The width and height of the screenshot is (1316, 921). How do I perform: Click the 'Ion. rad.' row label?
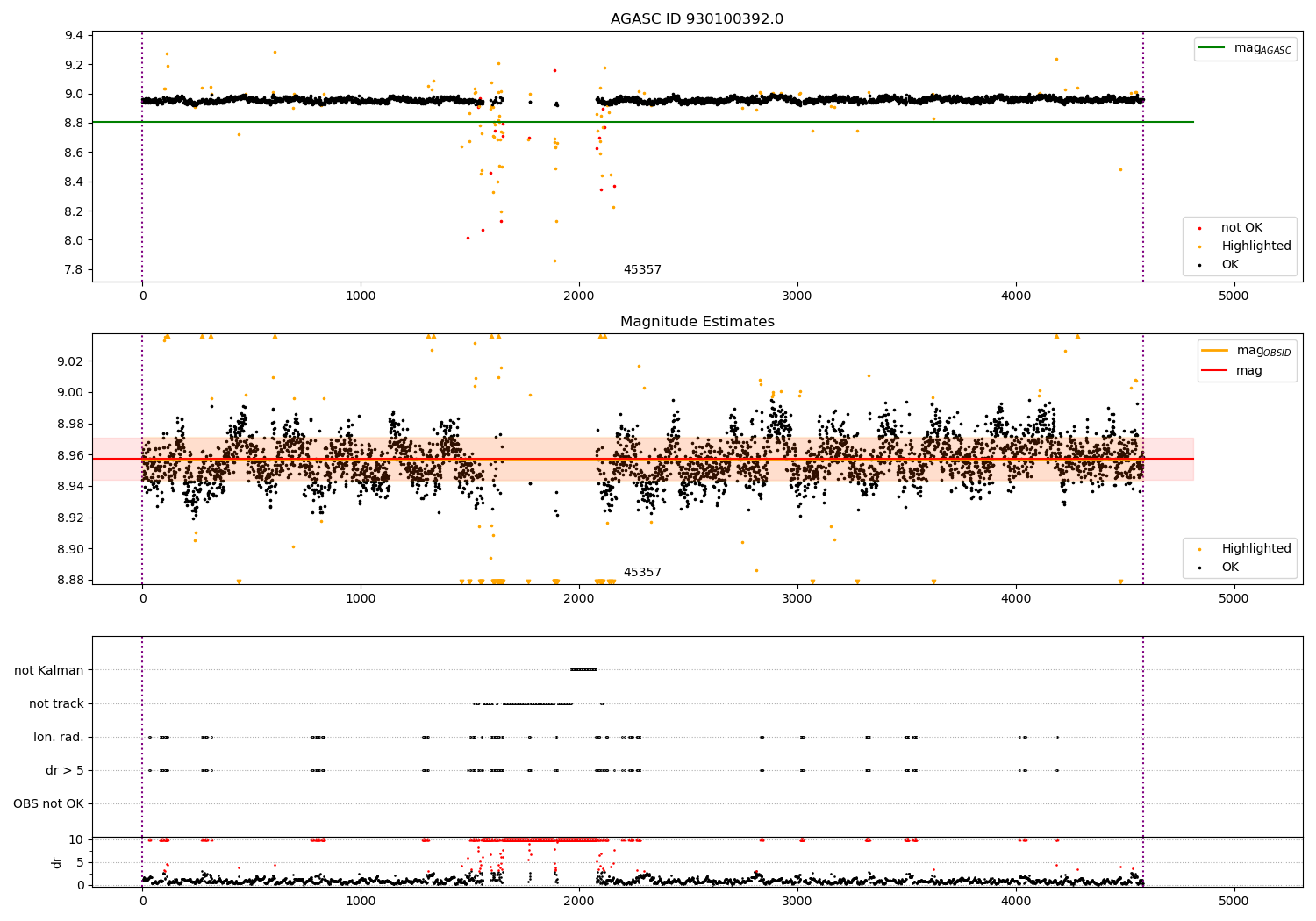(59, 738)
